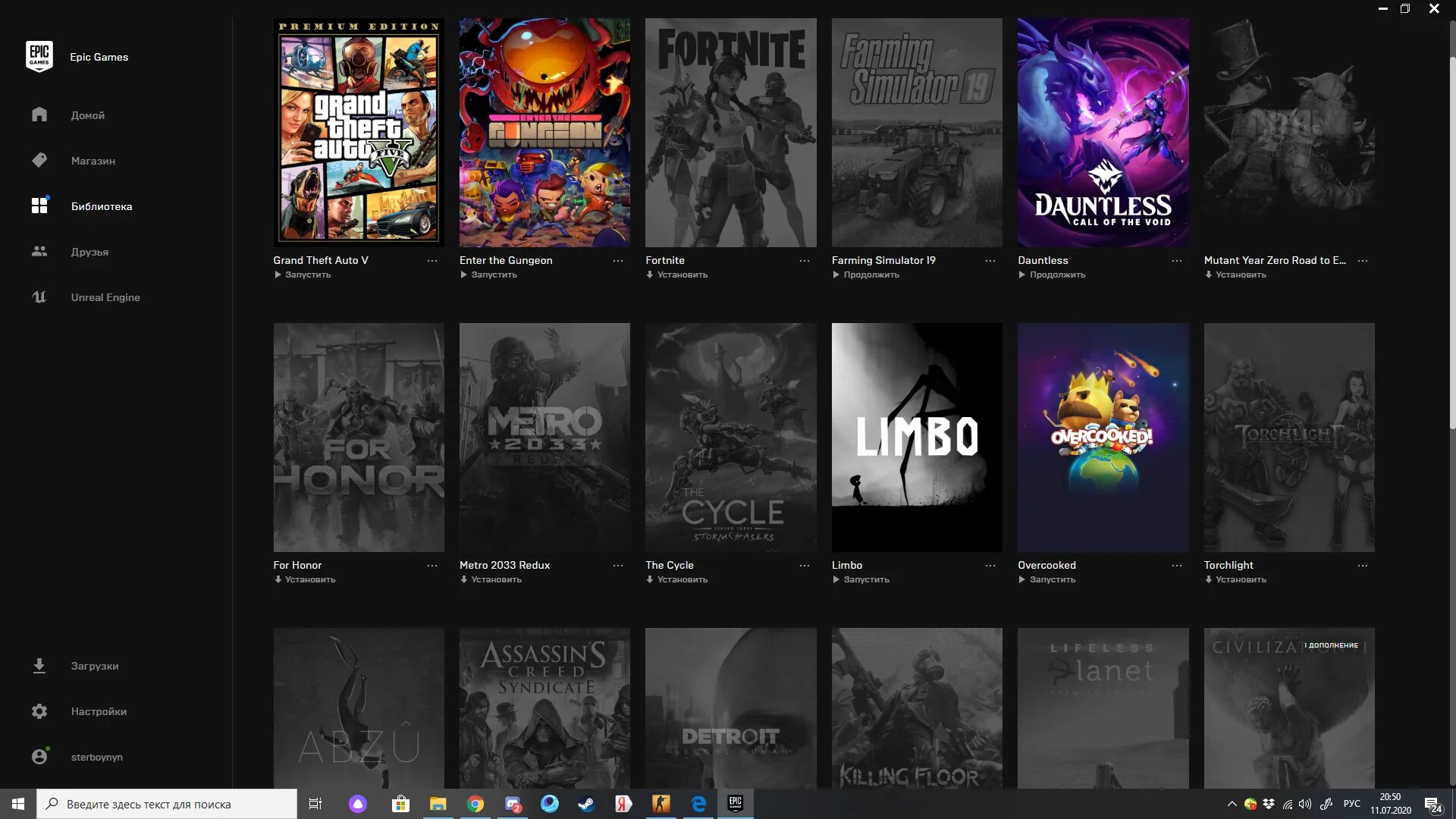Click the Dauntless cover art
The width and height of the screenshot is (1456, 819).
click(x=1103, y=133)
